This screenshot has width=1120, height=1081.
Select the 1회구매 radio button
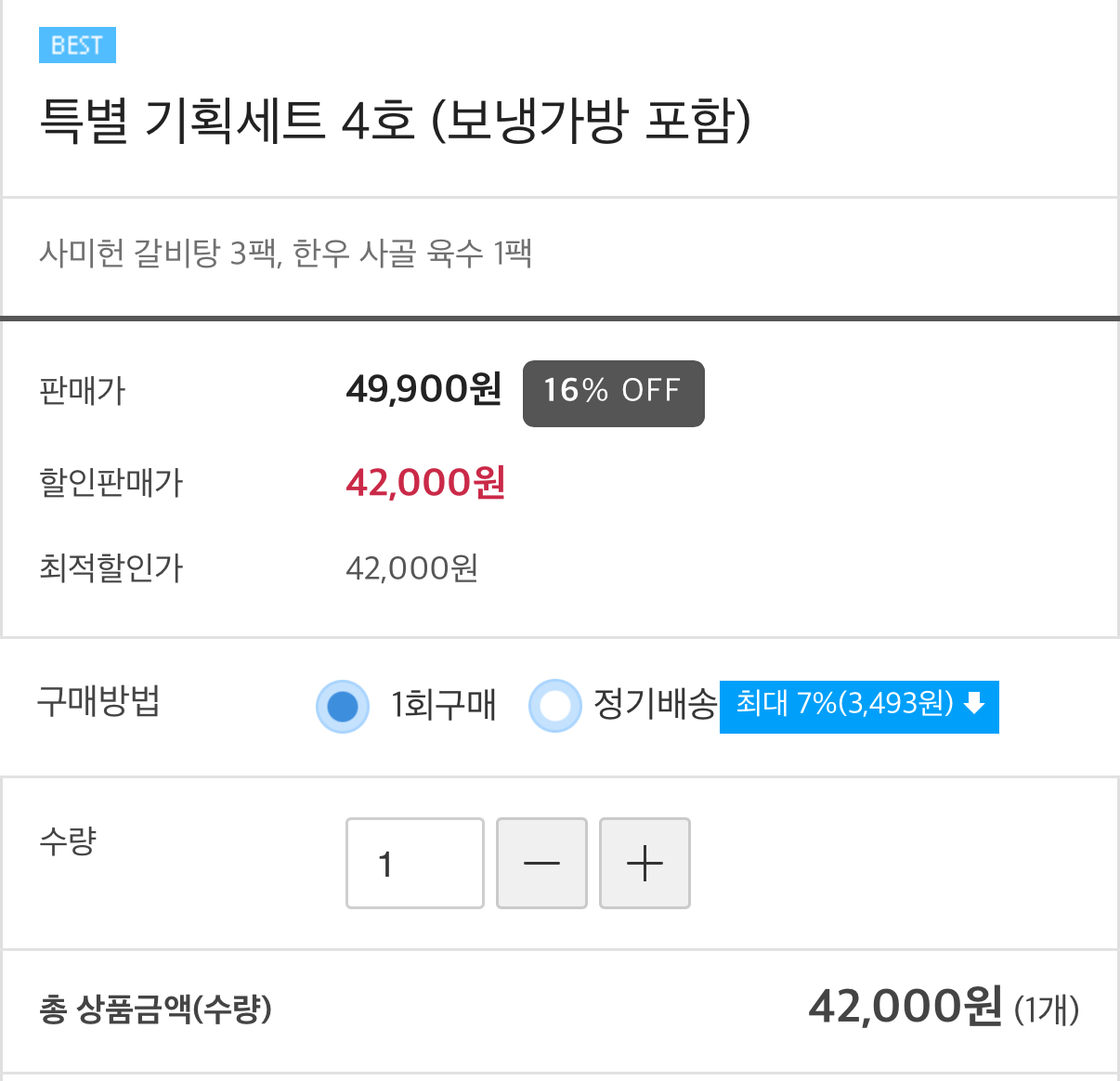tap(342, 706)
